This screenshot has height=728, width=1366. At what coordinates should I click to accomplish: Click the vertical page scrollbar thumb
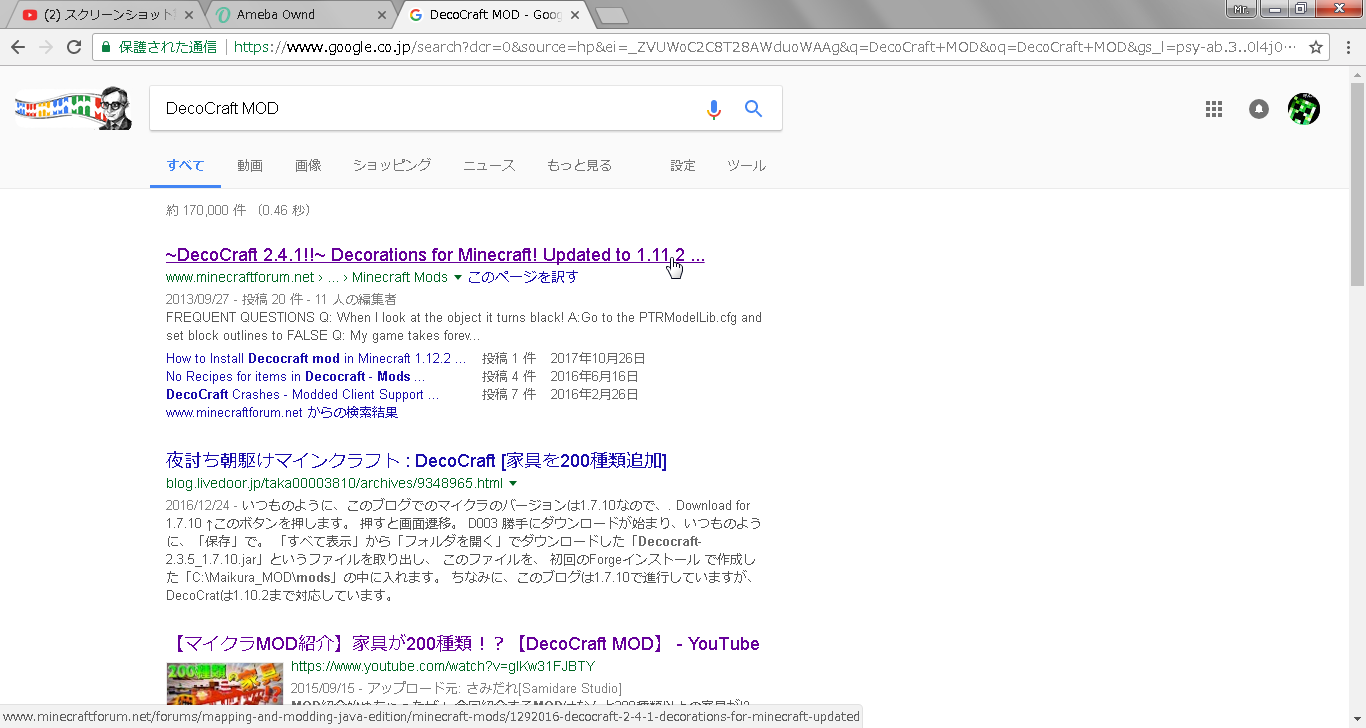(x=1357, y=185)
